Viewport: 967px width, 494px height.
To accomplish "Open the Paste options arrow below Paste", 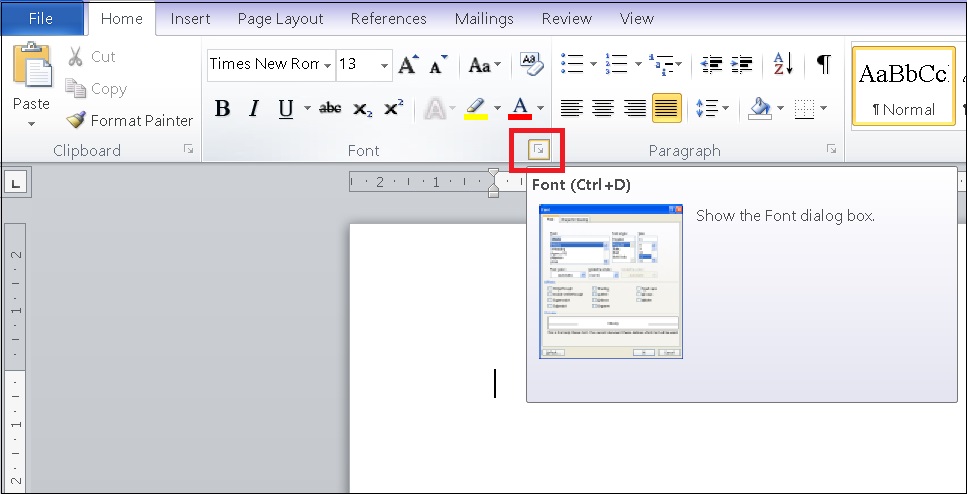I will (x=31, y=124).
